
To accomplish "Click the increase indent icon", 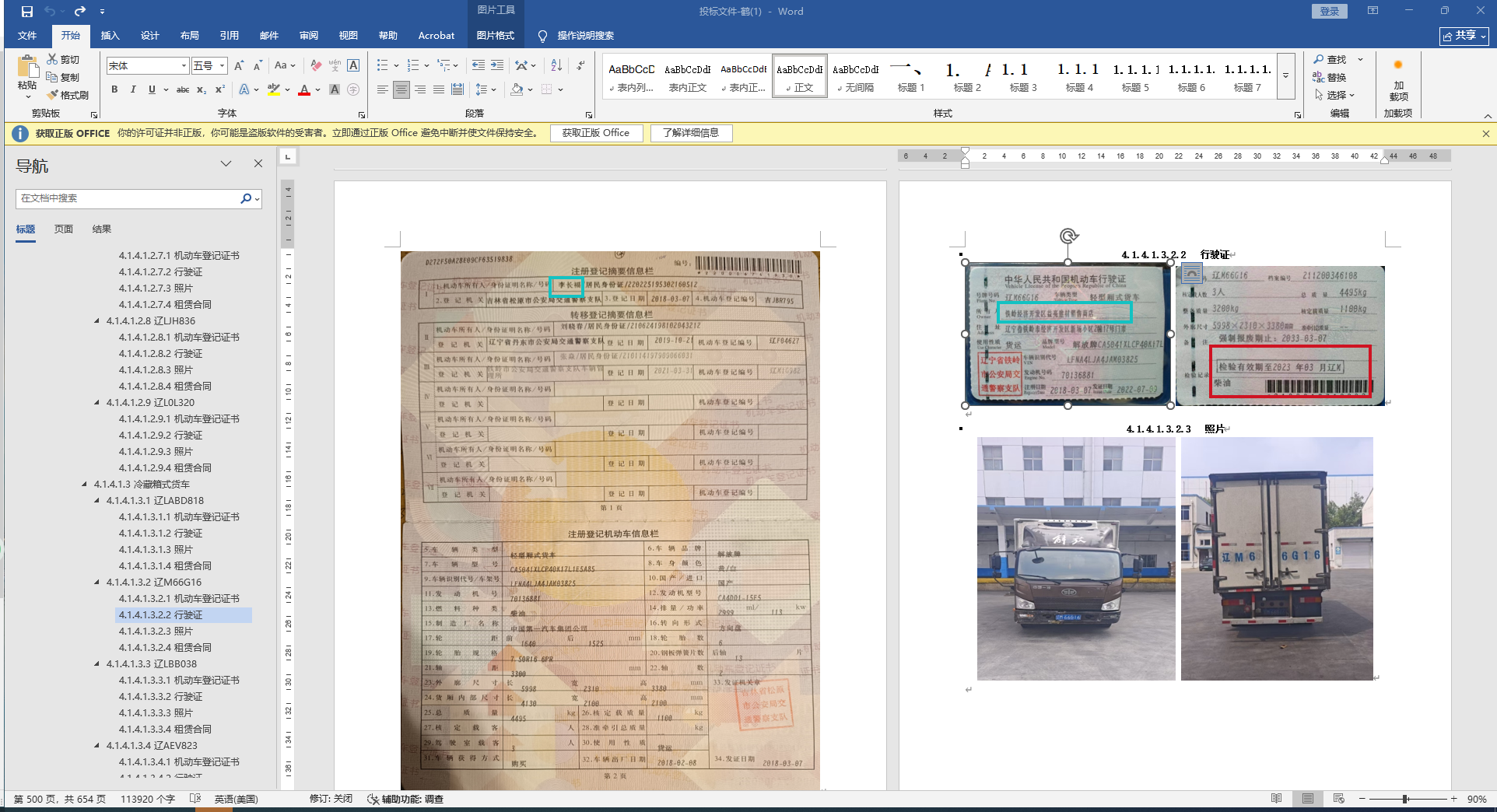I will (496, 65).
